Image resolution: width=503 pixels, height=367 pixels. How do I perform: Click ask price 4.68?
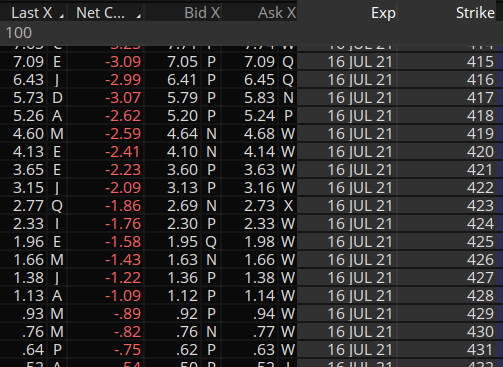point(260,134)
